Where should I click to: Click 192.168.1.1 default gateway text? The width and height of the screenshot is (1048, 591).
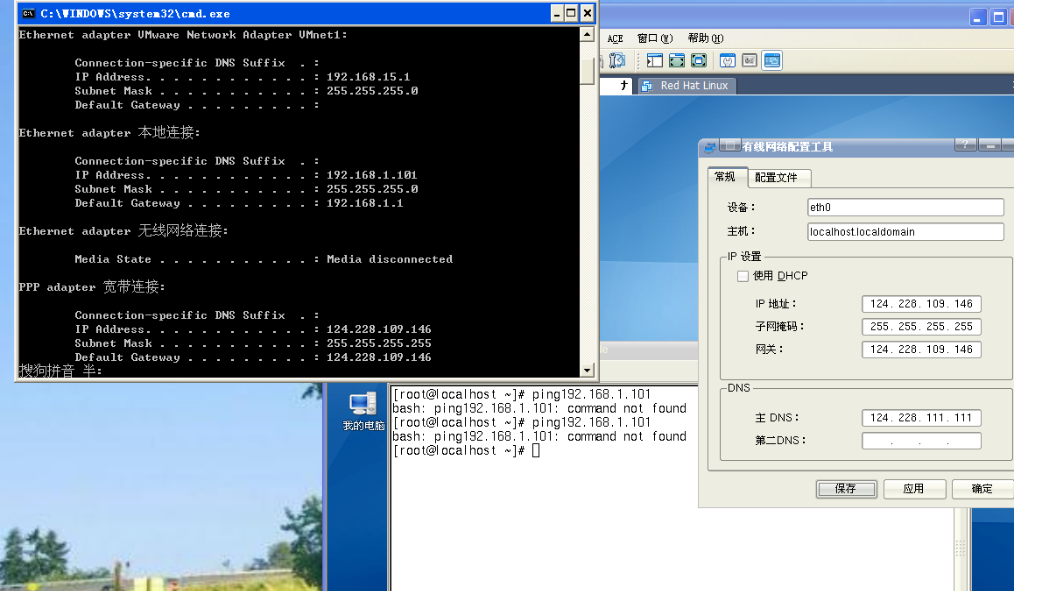click(x=365, y=203)
